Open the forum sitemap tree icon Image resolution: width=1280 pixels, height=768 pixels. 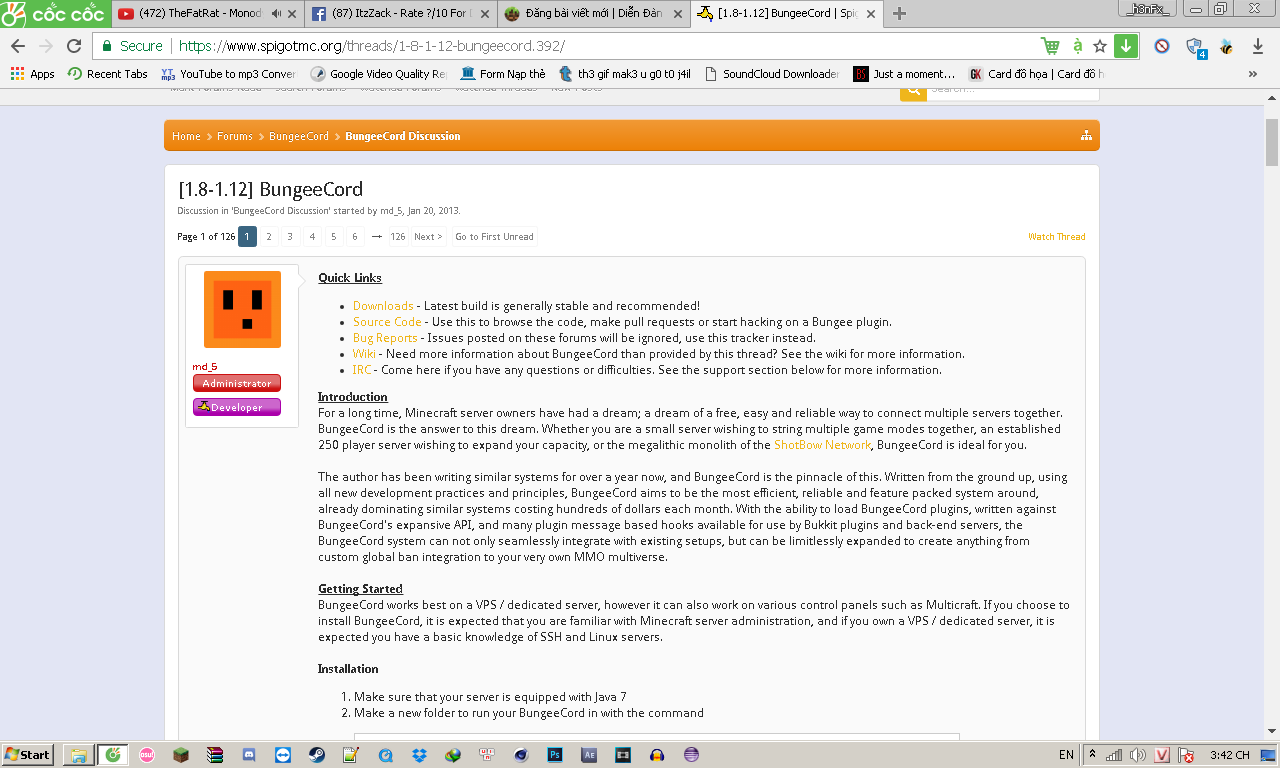pyautogui.click(x=1086, y=136)
